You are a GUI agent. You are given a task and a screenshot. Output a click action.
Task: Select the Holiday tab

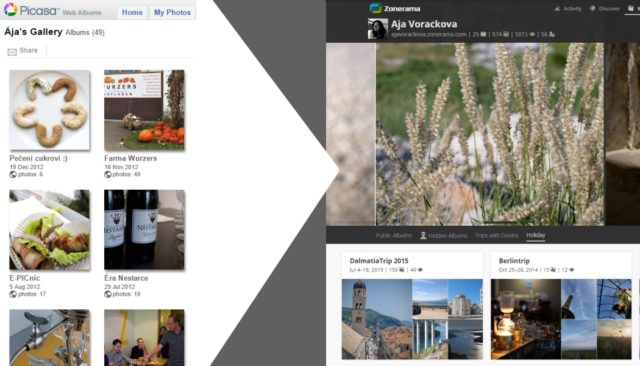coord(536,235)
